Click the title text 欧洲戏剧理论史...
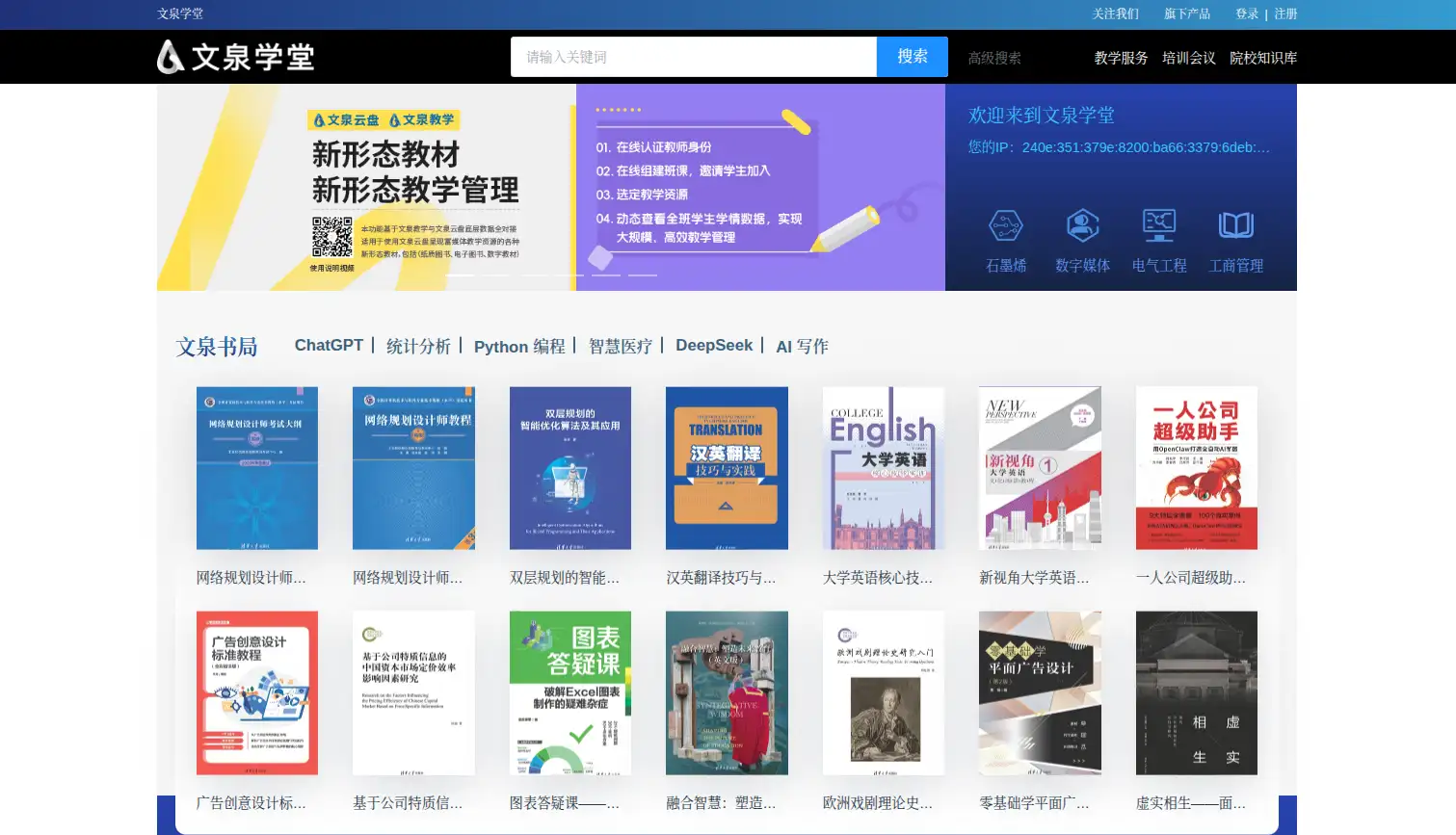Screen dimensions: 1456x835 877,803
